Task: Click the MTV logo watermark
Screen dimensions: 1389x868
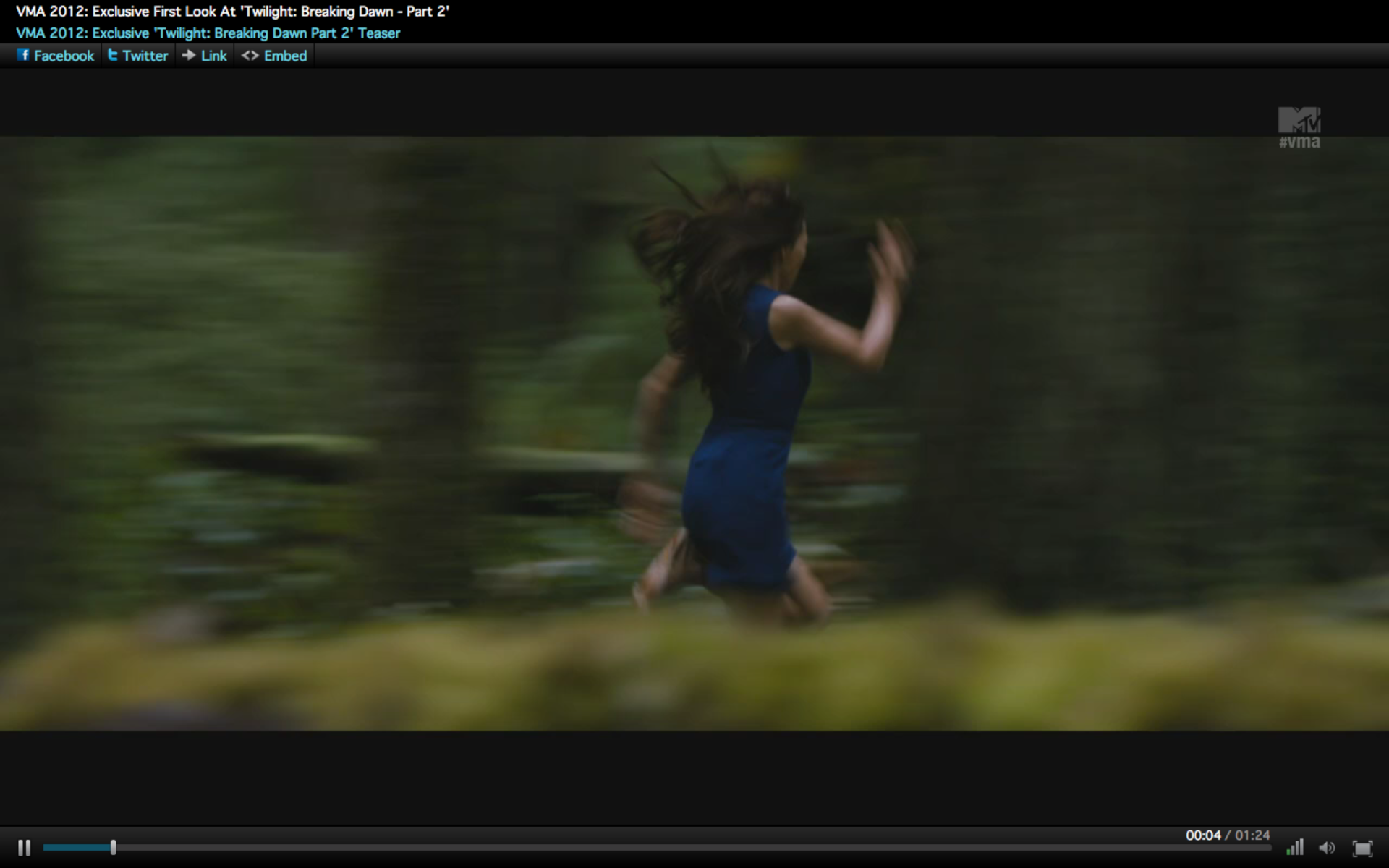Action: point(1299,119)
